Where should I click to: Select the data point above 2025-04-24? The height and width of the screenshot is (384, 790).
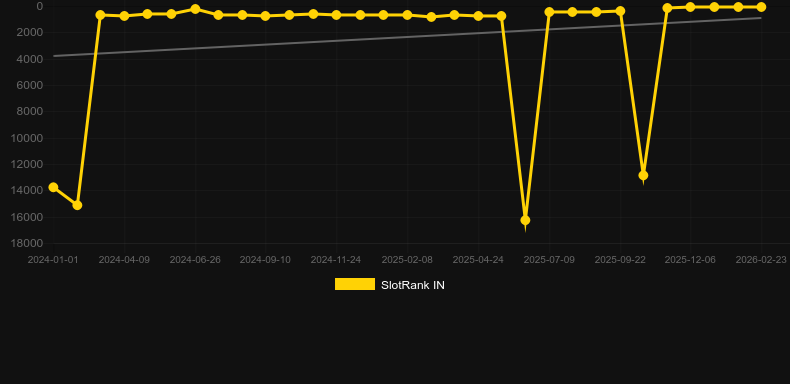[x=478, y=16]
